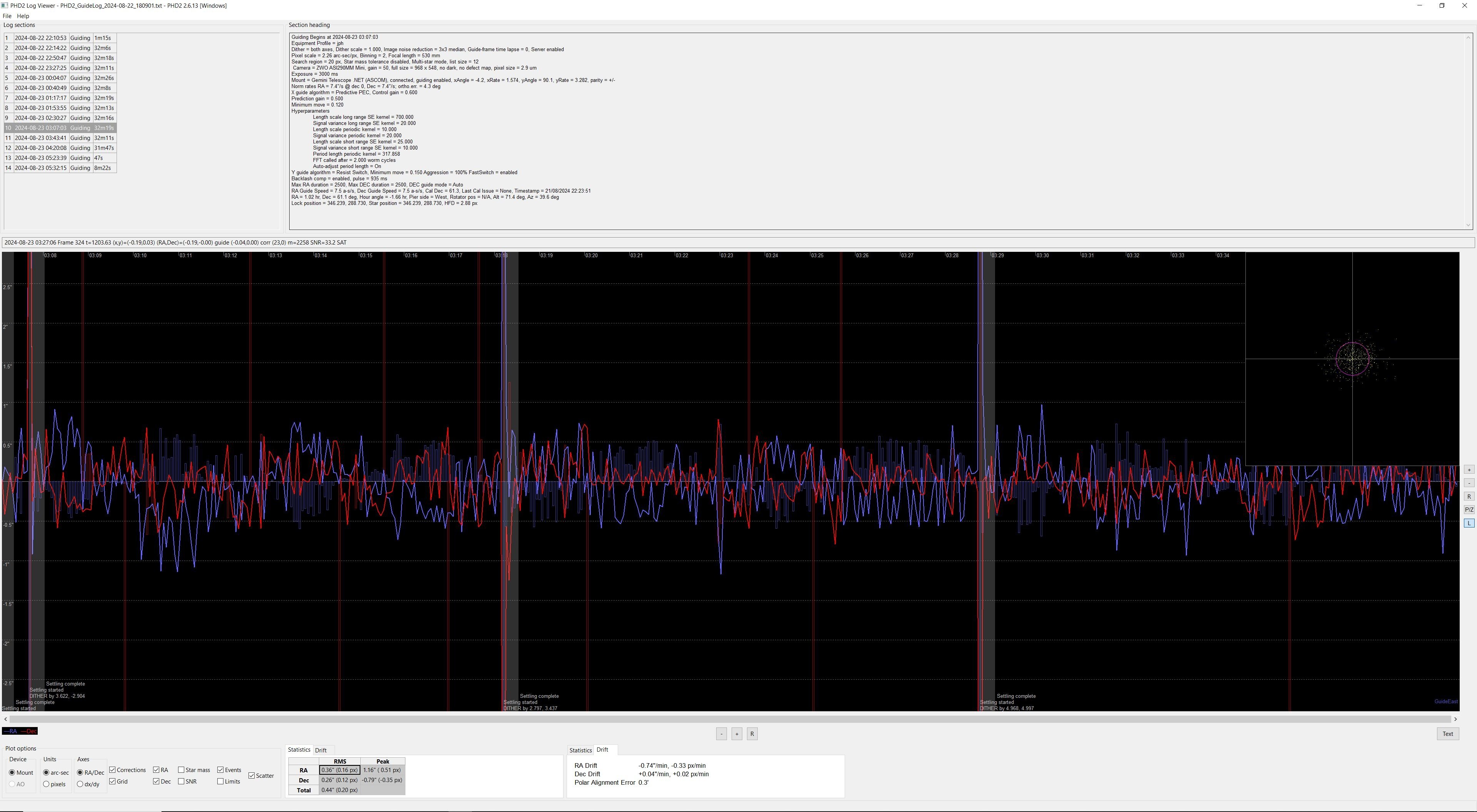
Task: Select log section 11 starting 03:43:41
Action: pos(40,138)
